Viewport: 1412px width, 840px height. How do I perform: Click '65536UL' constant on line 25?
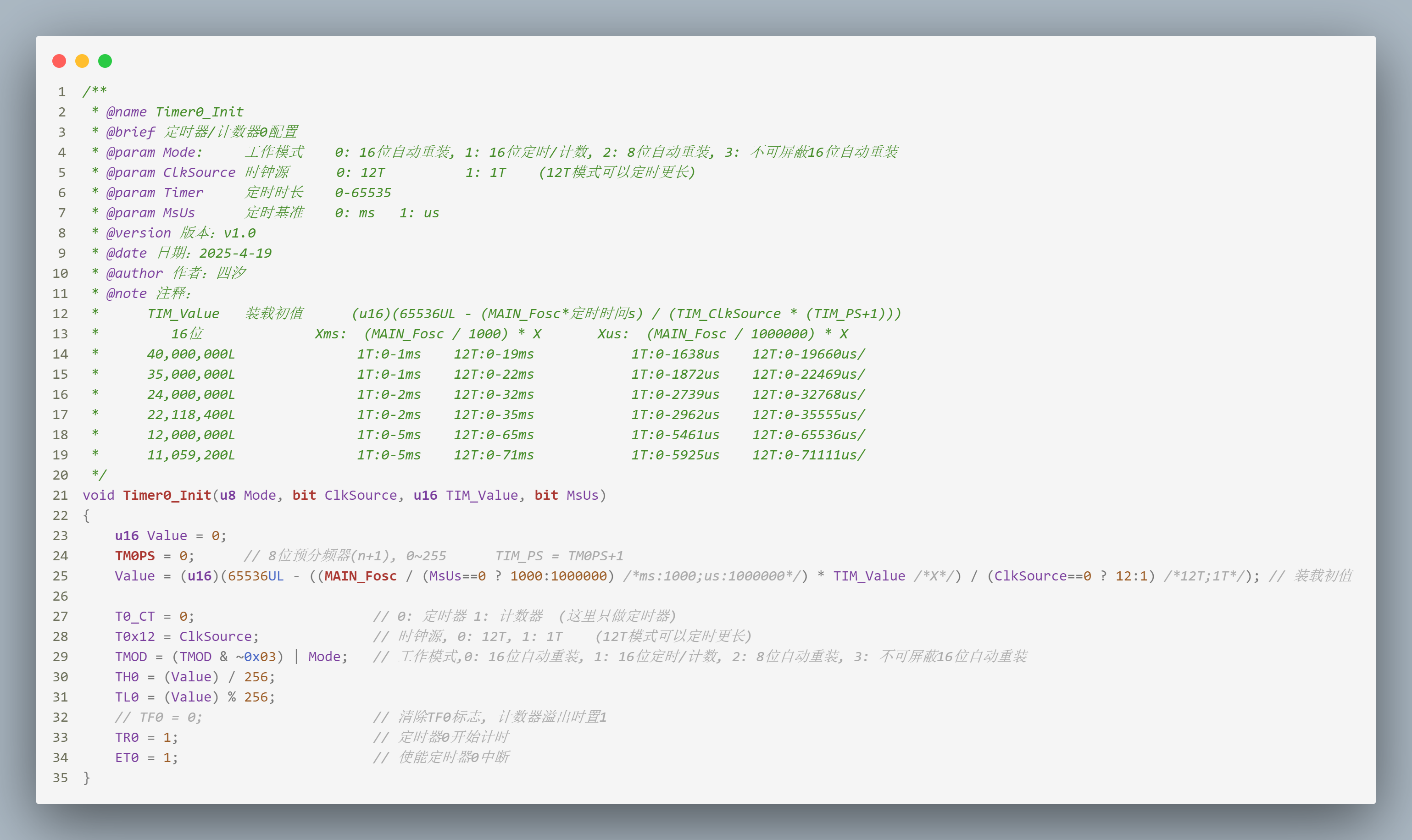click(x=256, y=576)
